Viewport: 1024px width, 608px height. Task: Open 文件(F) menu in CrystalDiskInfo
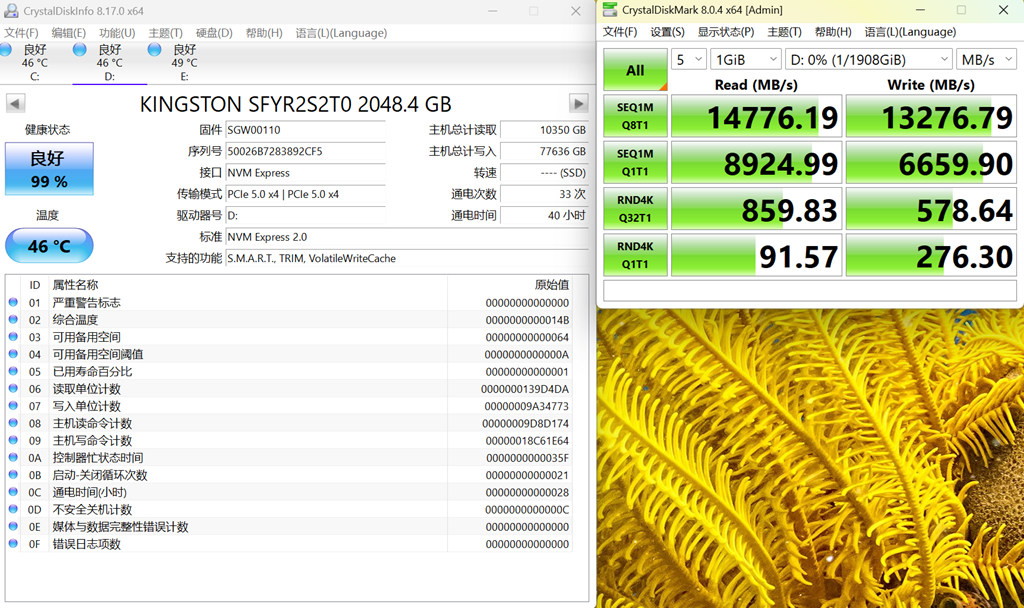21,33
